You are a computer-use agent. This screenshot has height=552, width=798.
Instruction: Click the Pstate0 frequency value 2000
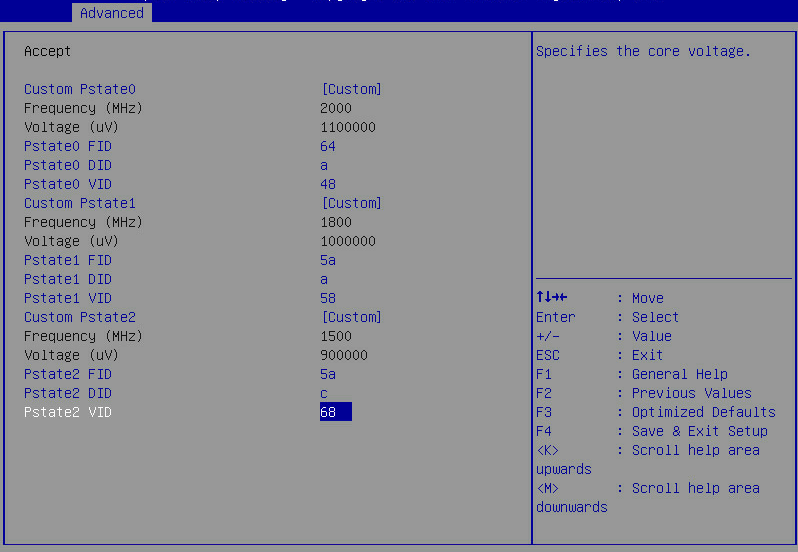pos(336,108)
